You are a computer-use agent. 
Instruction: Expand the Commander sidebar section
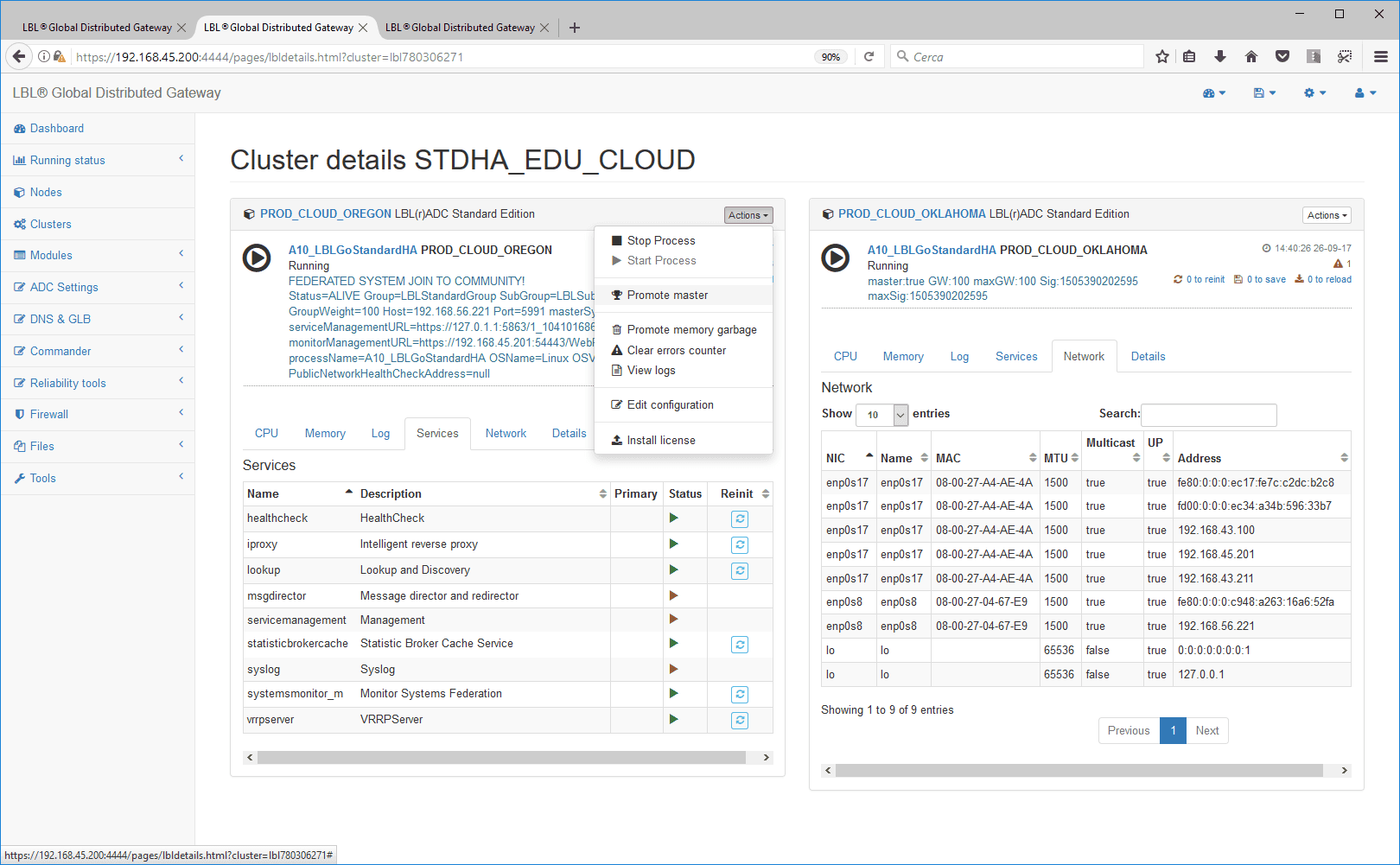(97, 351)
